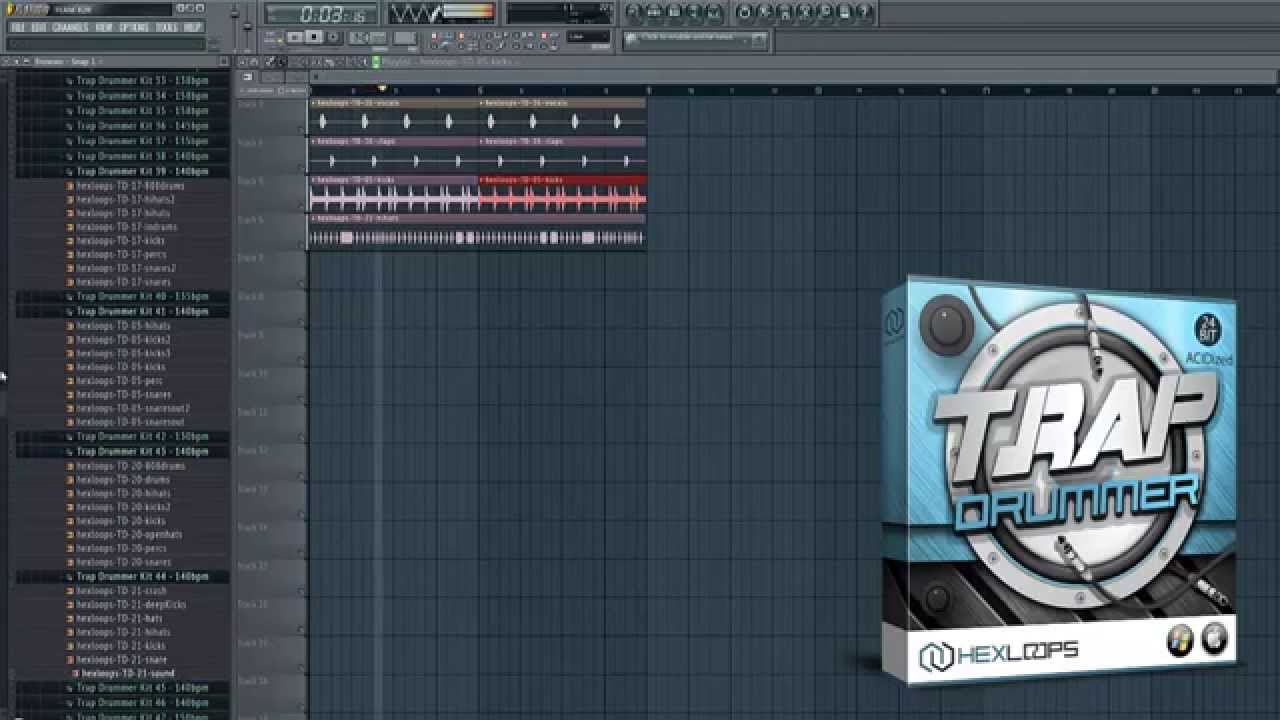Click the green playback icon in playlist toolbar
This screenshot has width=1280, height=720.
click(x=376, y=62)
